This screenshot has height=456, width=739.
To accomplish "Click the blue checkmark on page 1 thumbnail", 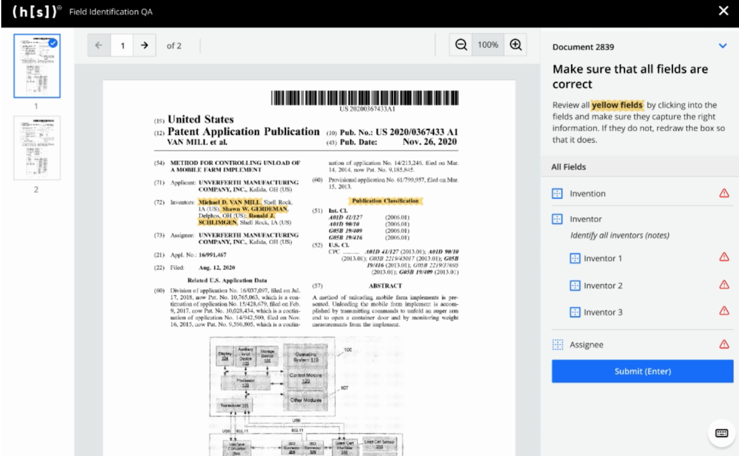I will [x=53, y=43].
